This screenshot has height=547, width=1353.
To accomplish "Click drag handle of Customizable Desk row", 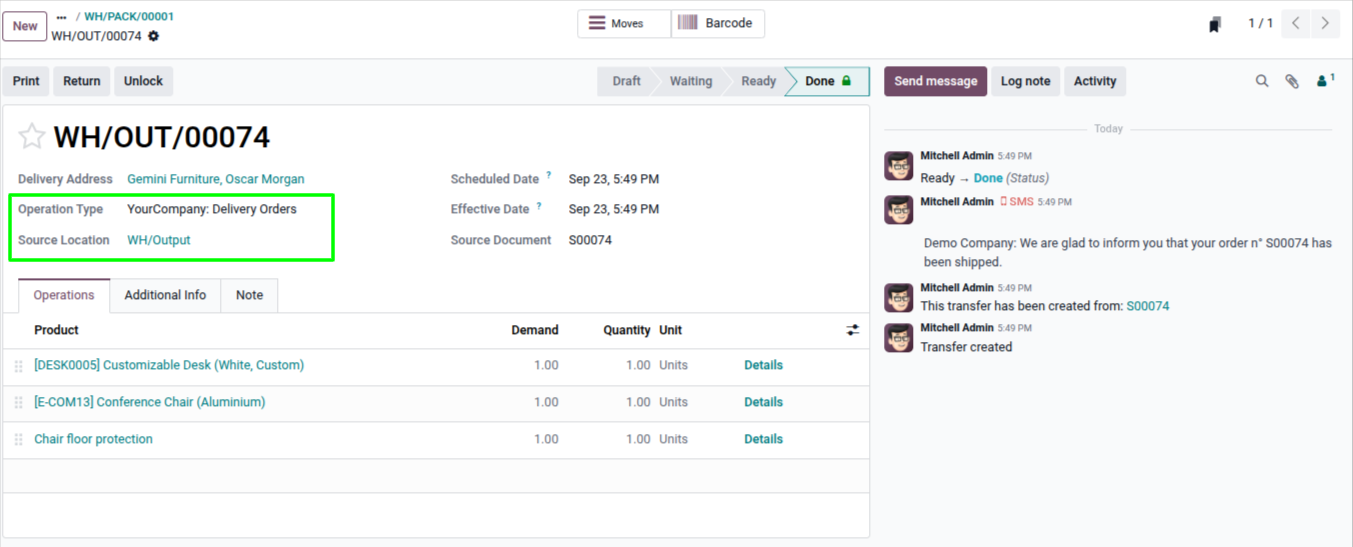I will pyautogui.click(x=19, y=366).
